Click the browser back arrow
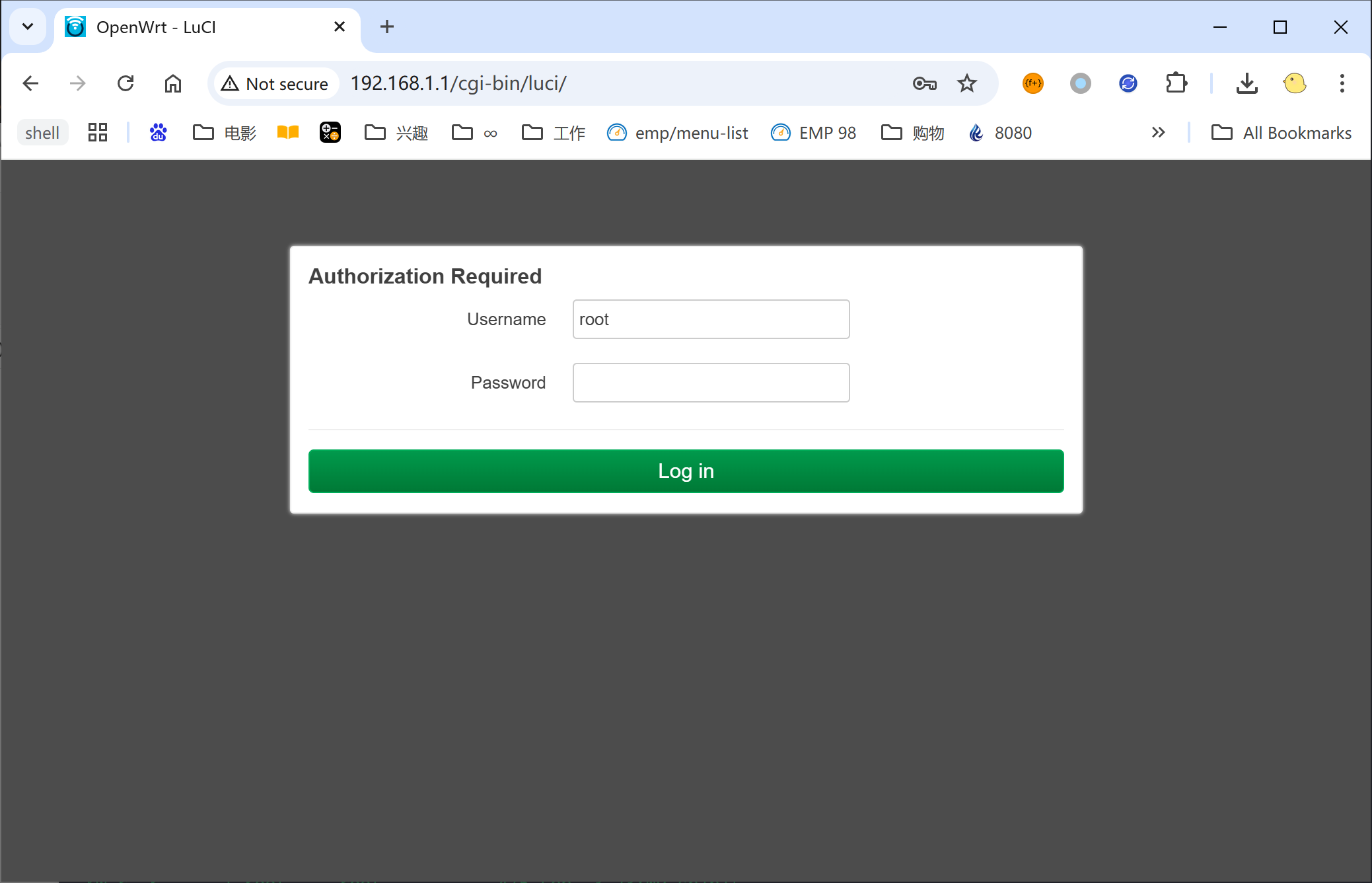 pos(30,83)
